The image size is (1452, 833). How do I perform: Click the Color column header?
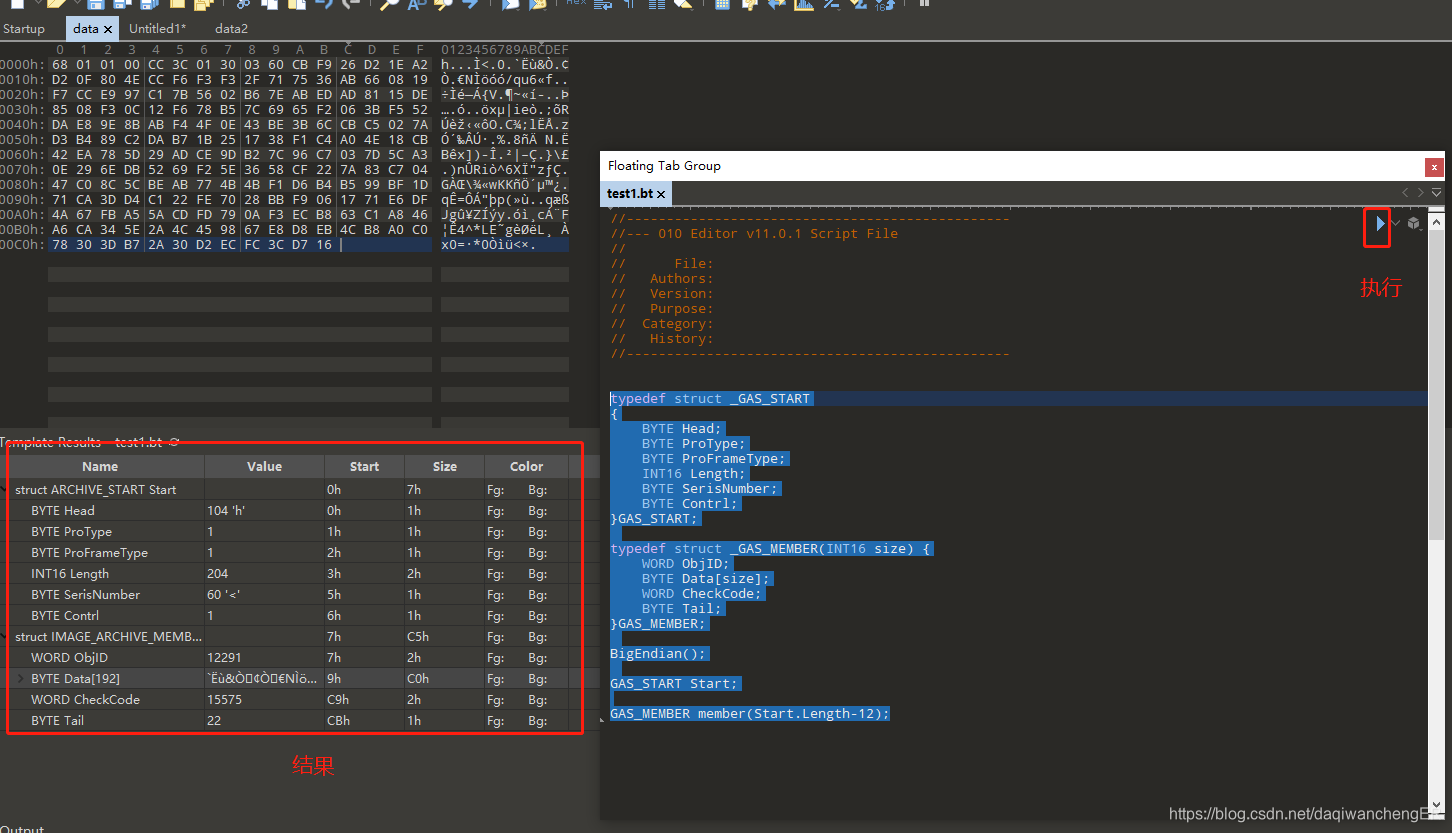coord(527,466)
